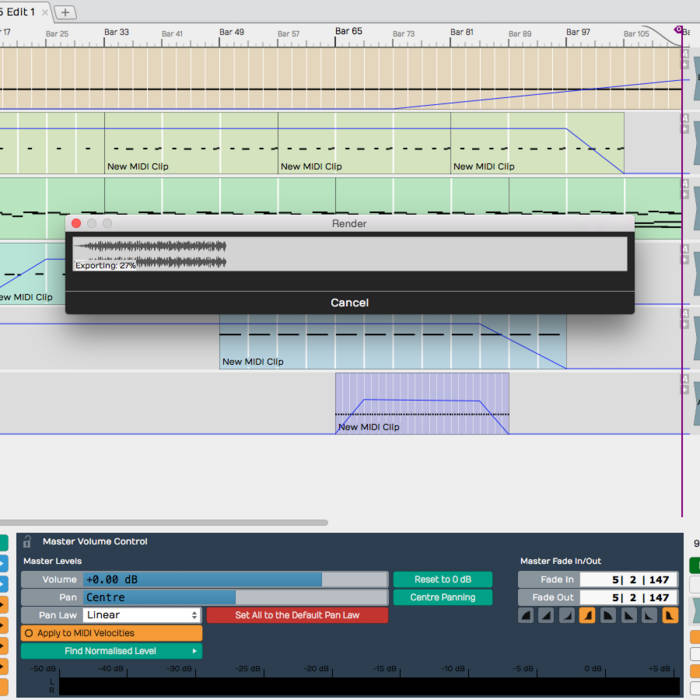This screenshot has height=700, width=700.
Task: Select the sixth fade curve shape icon
Action: click(628, 616)
